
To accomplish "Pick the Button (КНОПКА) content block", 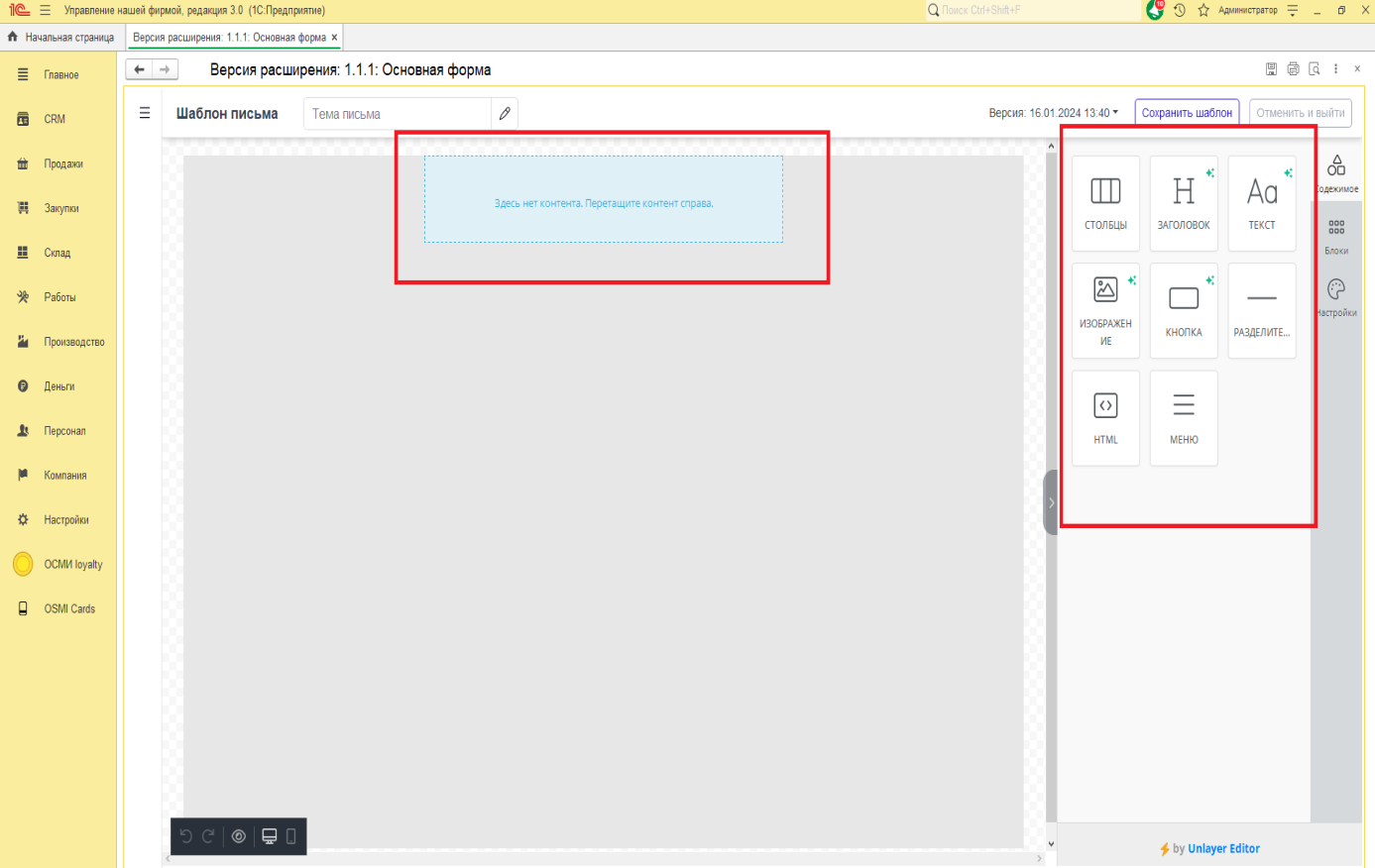I will tap(1184, 310).
